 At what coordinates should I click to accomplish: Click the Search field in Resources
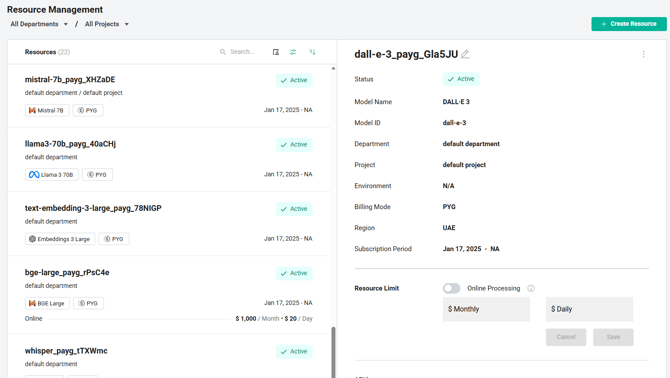point(242,52)
